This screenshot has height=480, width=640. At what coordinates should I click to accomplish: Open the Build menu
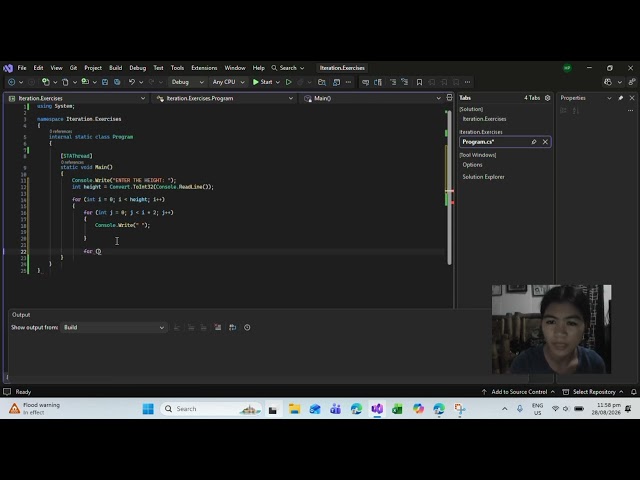116,68
